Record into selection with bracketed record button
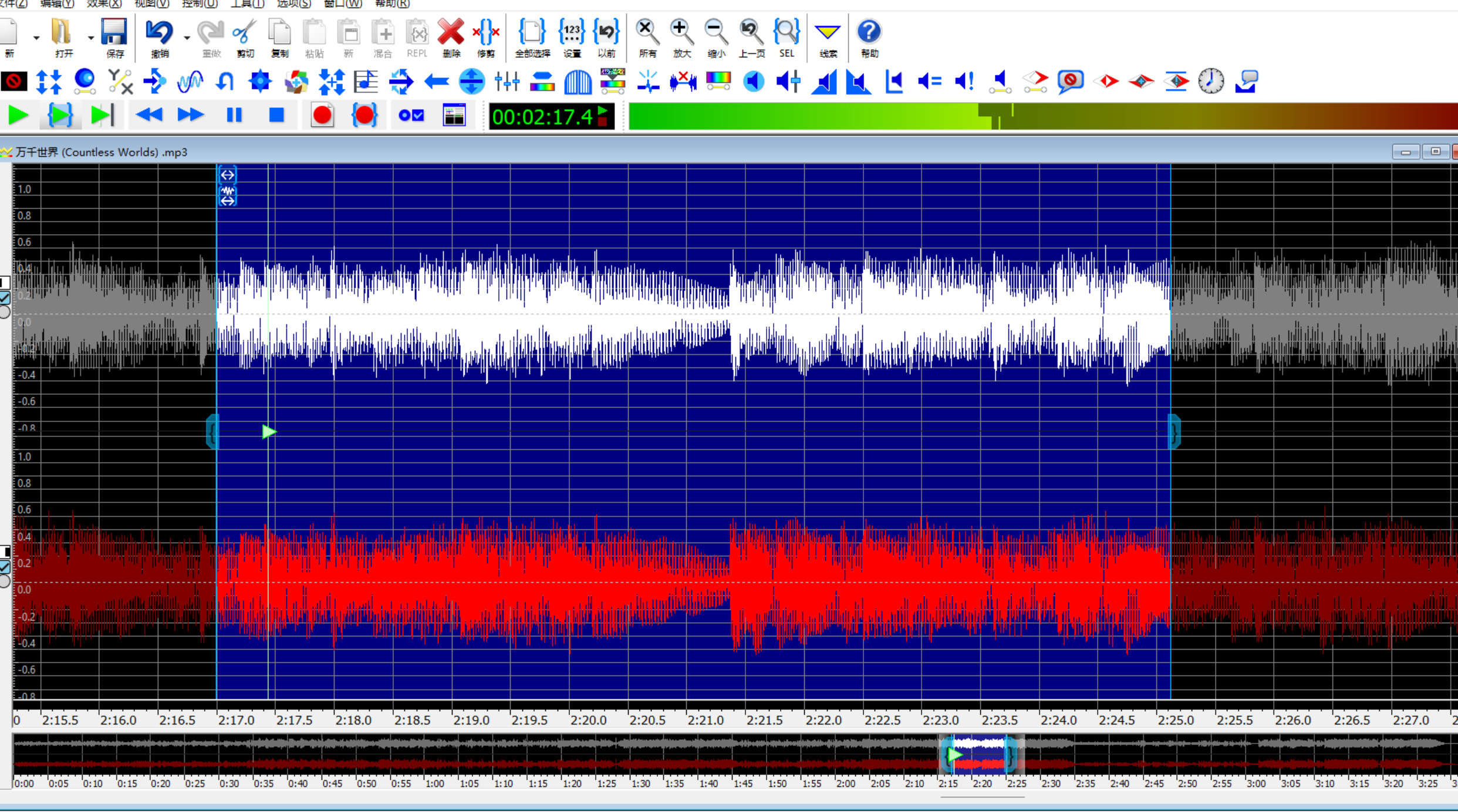 click(364, 115)
